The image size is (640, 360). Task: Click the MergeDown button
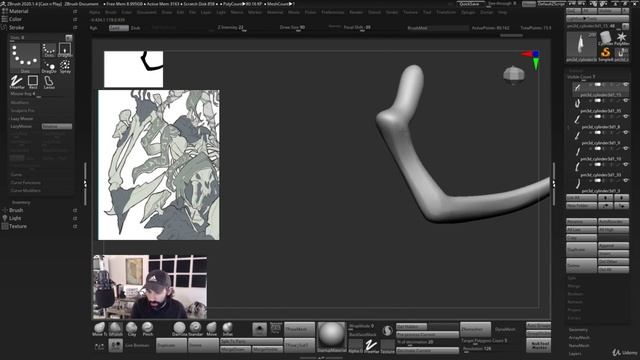[x=235, y=349]
